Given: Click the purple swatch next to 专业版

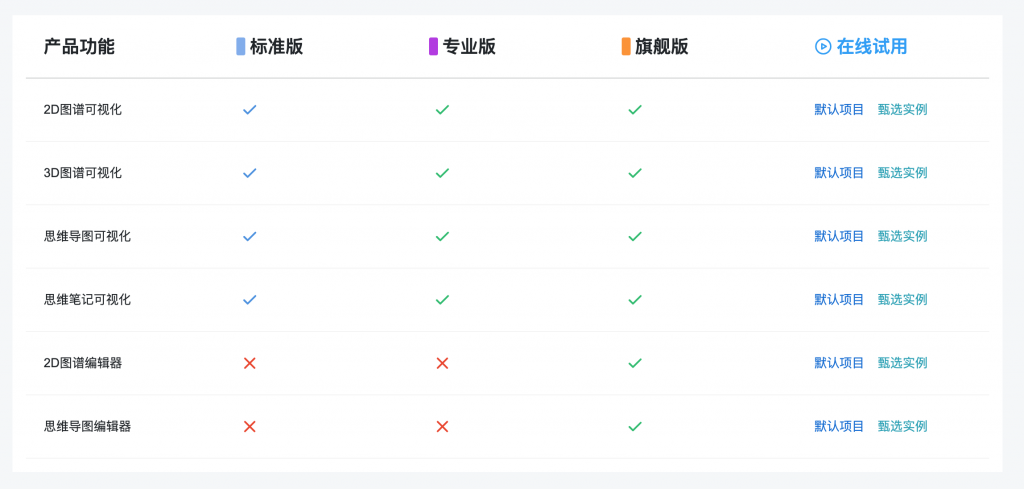Looking at the screenshot, I should click(433, 46).
